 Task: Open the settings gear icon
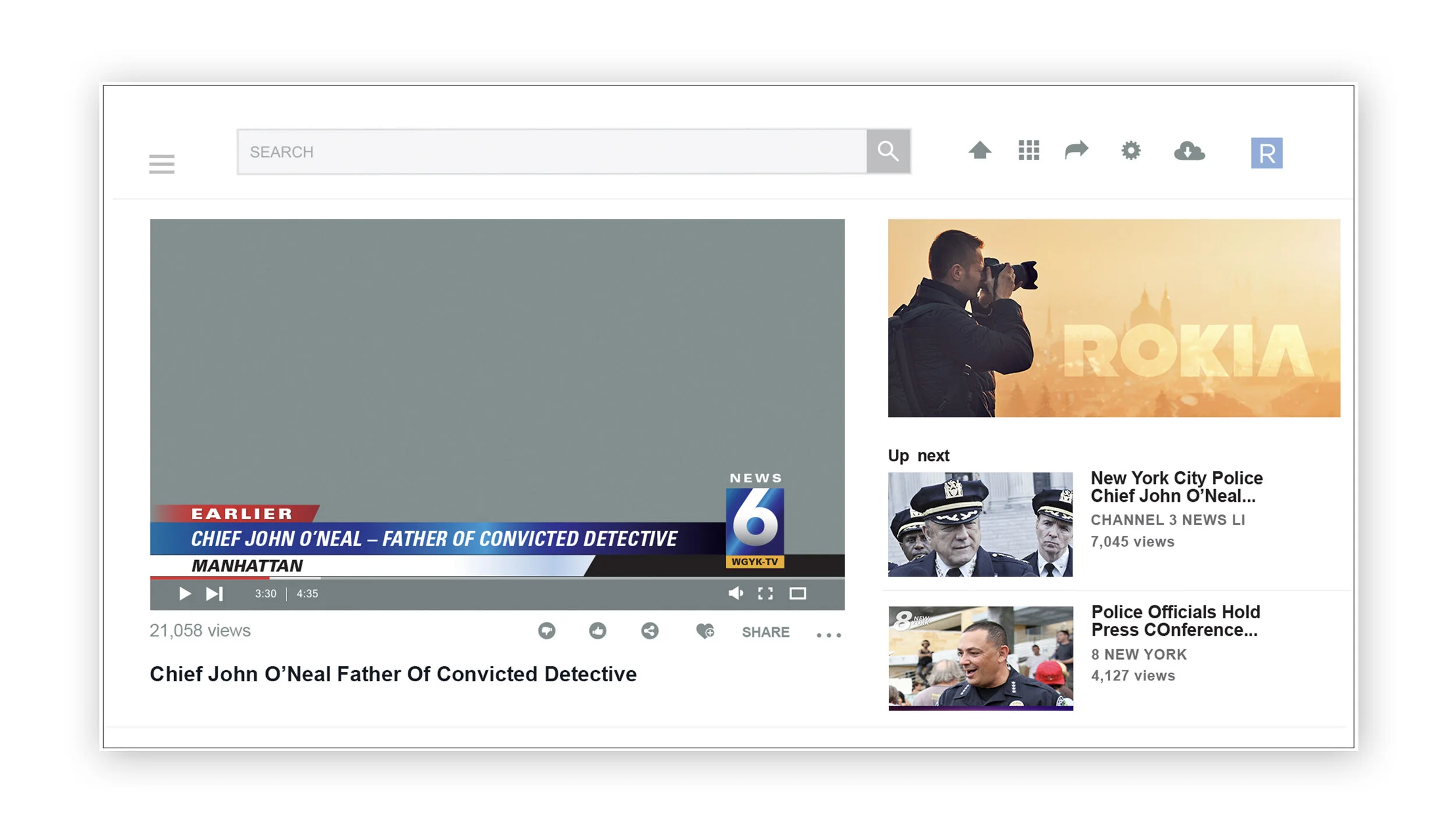pos(1130,150)
